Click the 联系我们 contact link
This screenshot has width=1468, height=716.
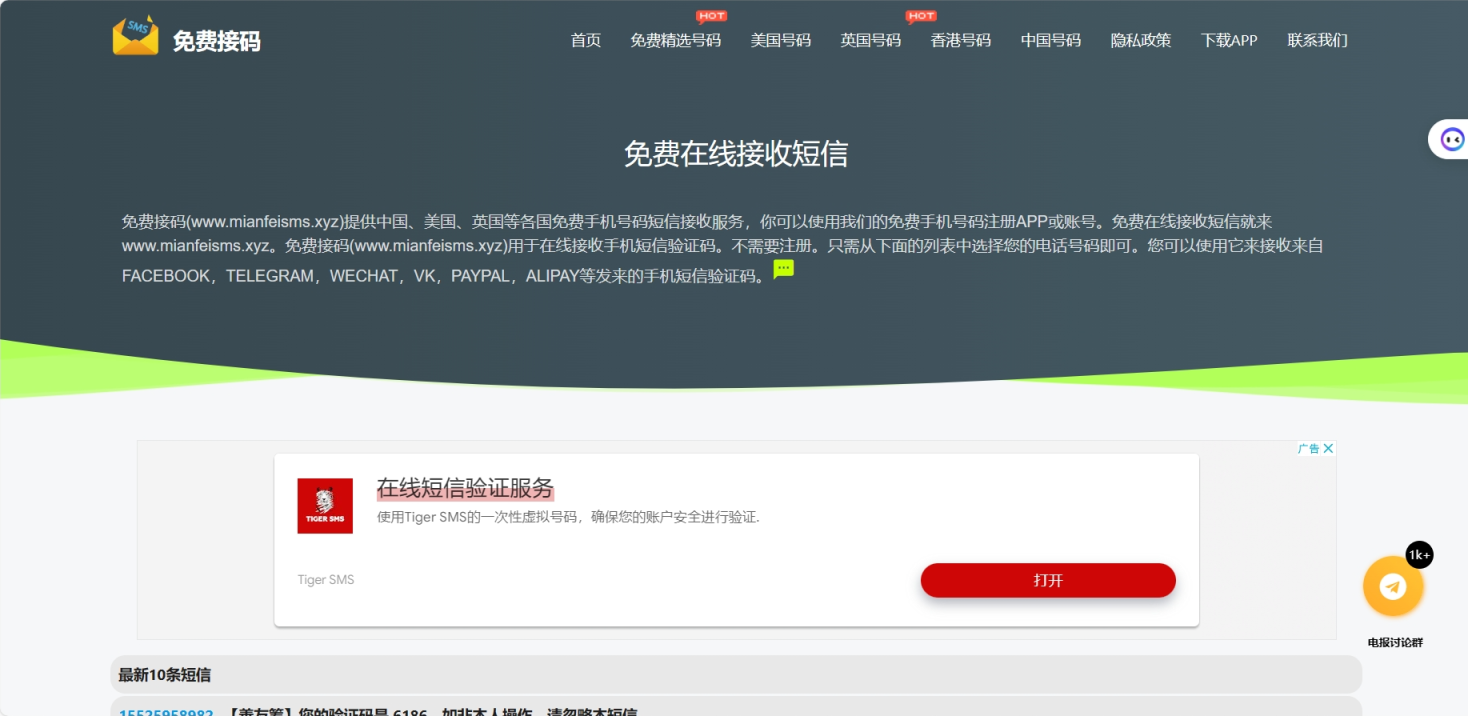(x=1317, y=40)
